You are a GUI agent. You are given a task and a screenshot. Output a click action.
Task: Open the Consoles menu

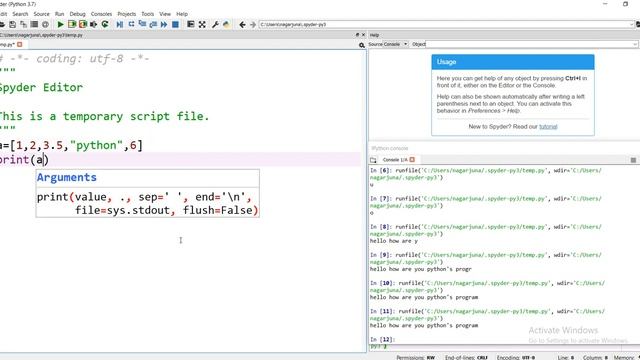101,14
